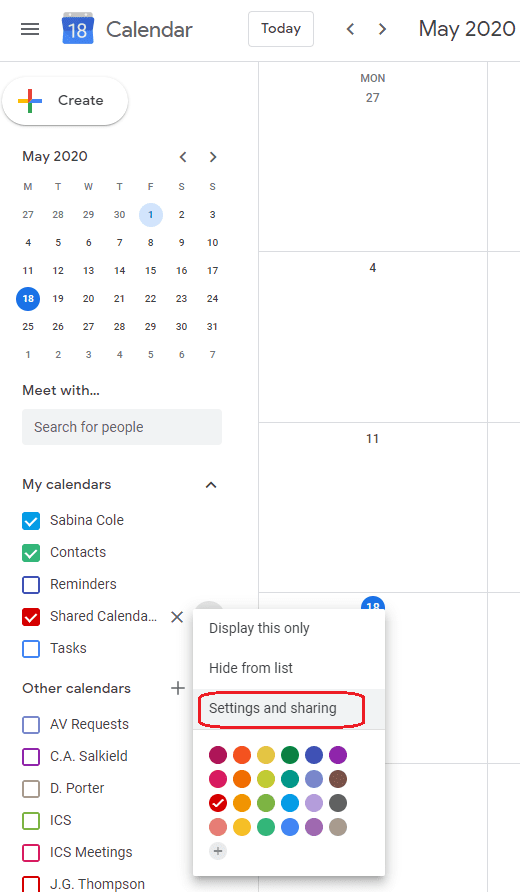This screenshot has width=520, height=892.
Task: Enable the Reminders calendar checkbox
Action: pyautogui.click(x=31, y=585)
